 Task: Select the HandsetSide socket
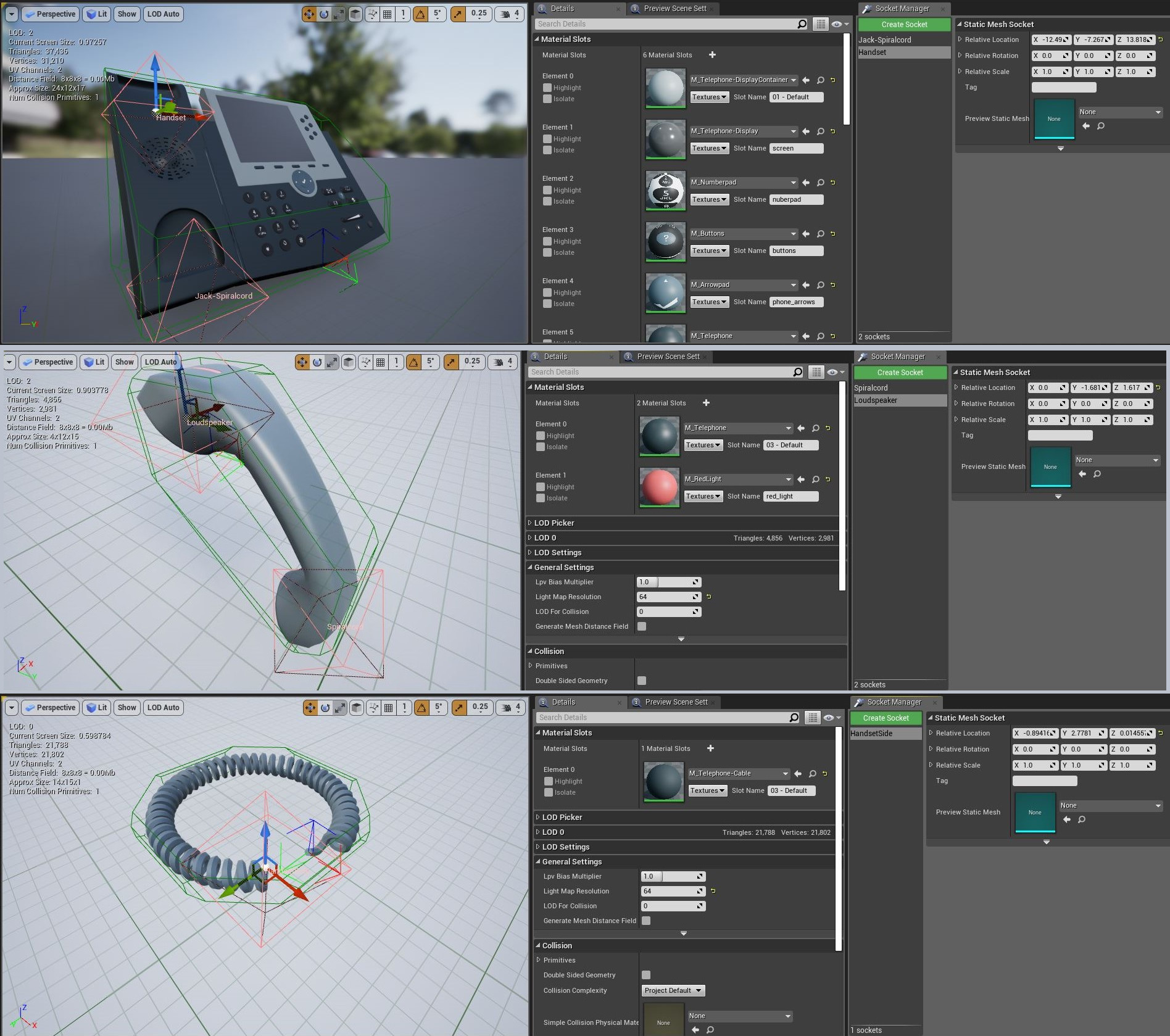tap(886, 734)
